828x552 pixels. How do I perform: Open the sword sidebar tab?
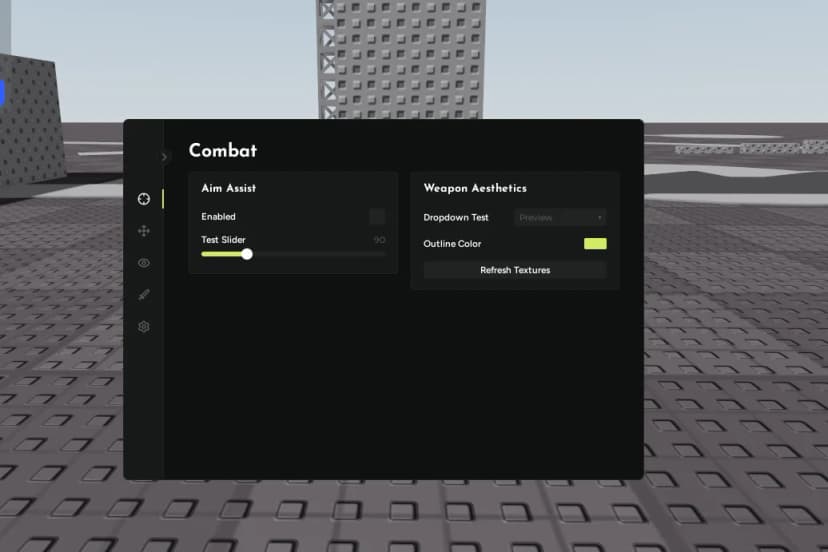tap(144, 295)
